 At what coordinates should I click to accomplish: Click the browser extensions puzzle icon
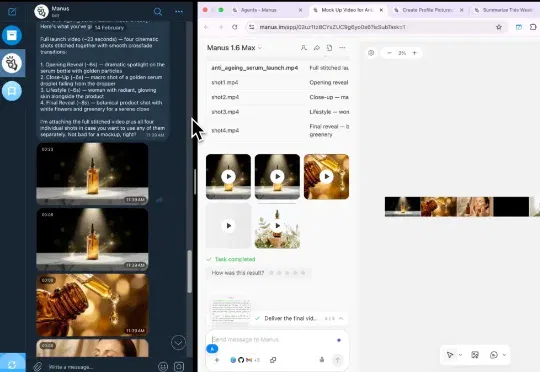tap(533, 27)
